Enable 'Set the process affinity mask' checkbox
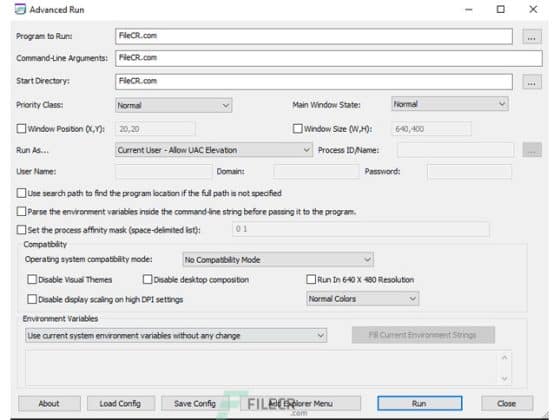The width and height of the screenshot is (560, 420). pos(21,230)
